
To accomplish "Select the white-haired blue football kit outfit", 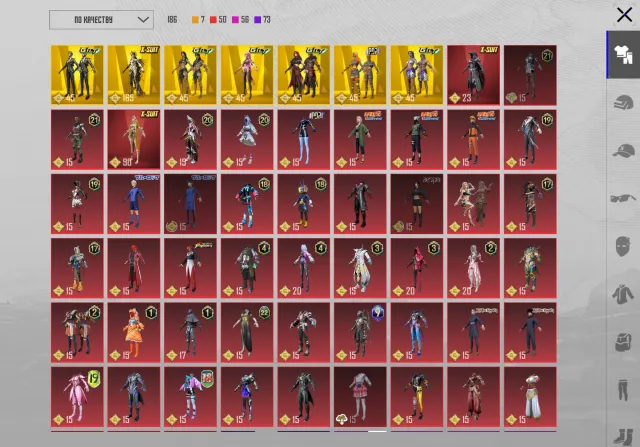I will coord(134,204).
